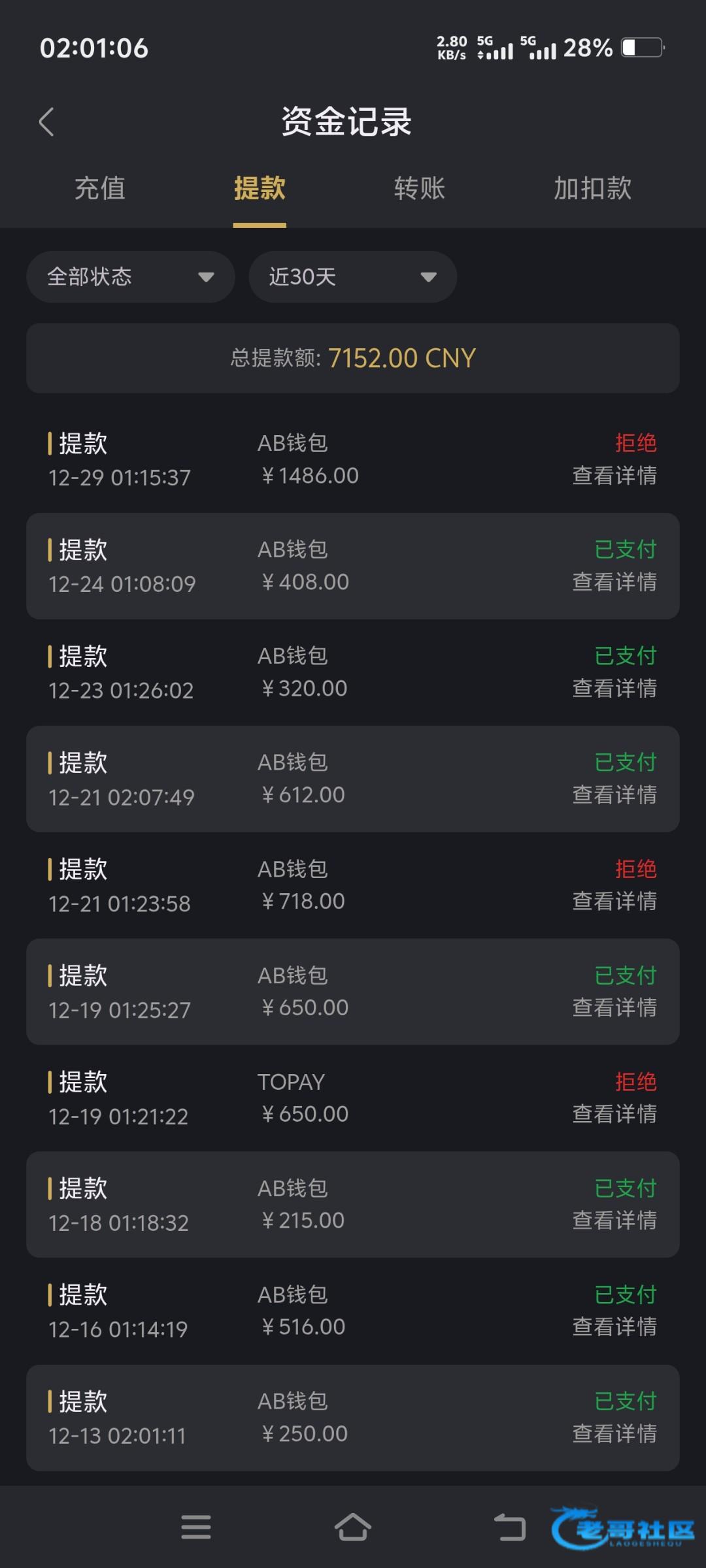This screenshot has width=706, height=1568.
Task: Expand the 全部状态 status dropdown
Action: point(130,277)
